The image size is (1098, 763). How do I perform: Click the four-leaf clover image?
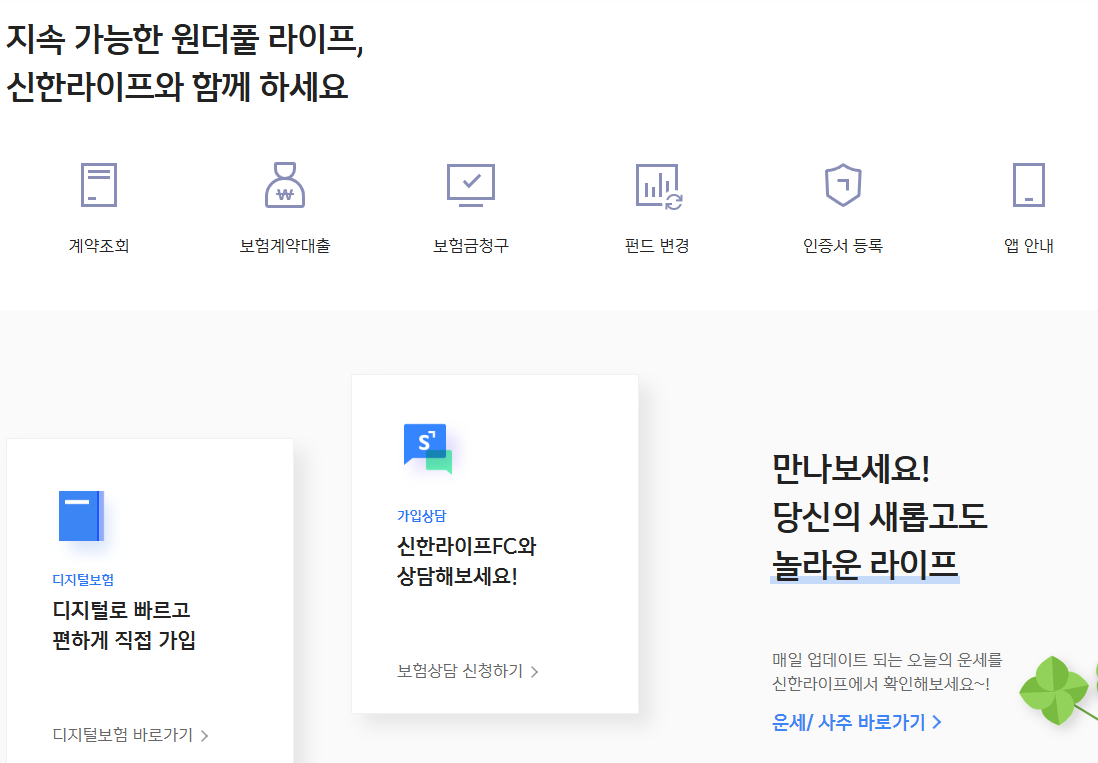[1057, 690]
